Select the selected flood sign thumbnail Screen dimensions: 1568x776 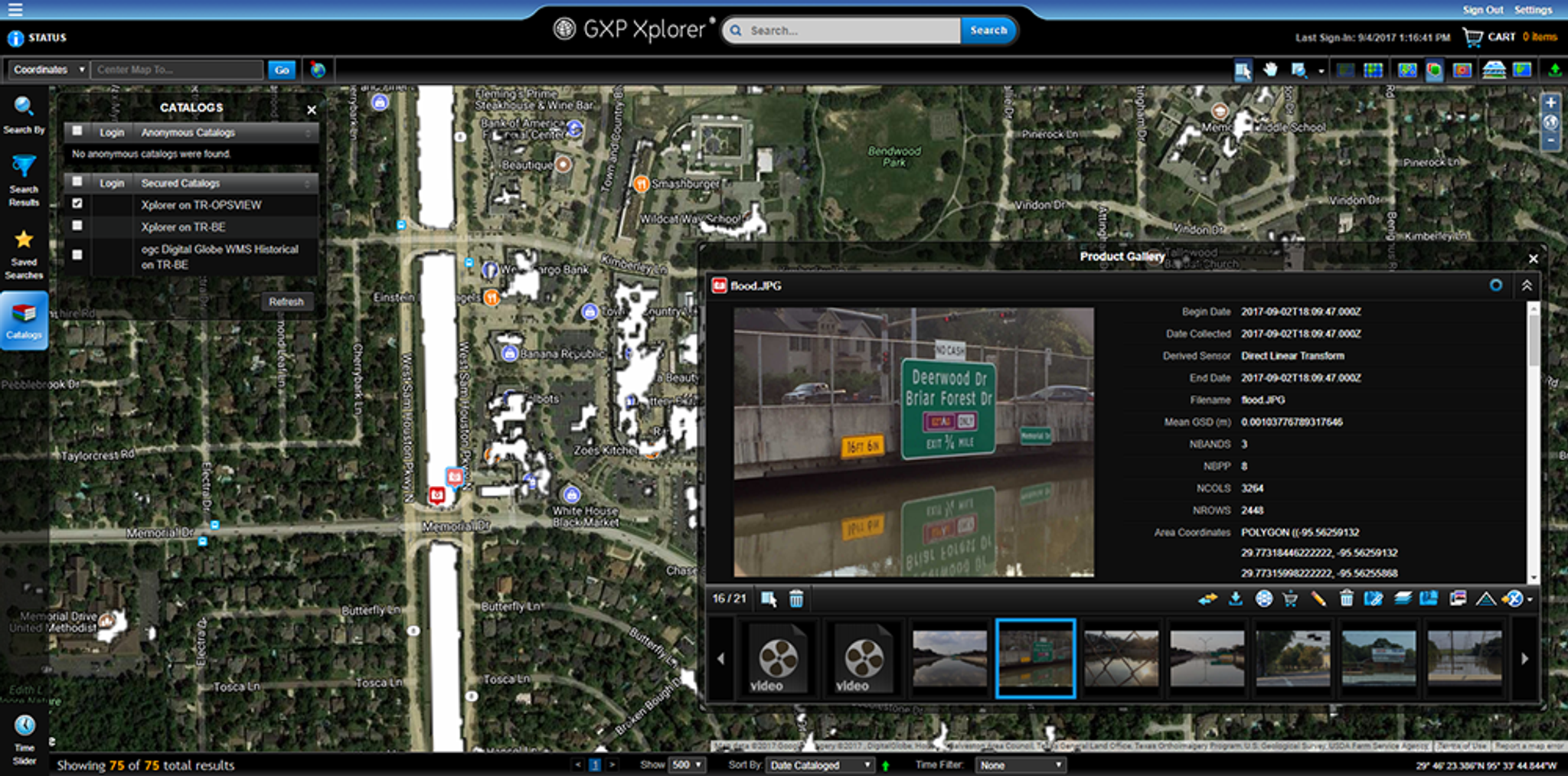pyautogui.click(x=1036, y=658)
